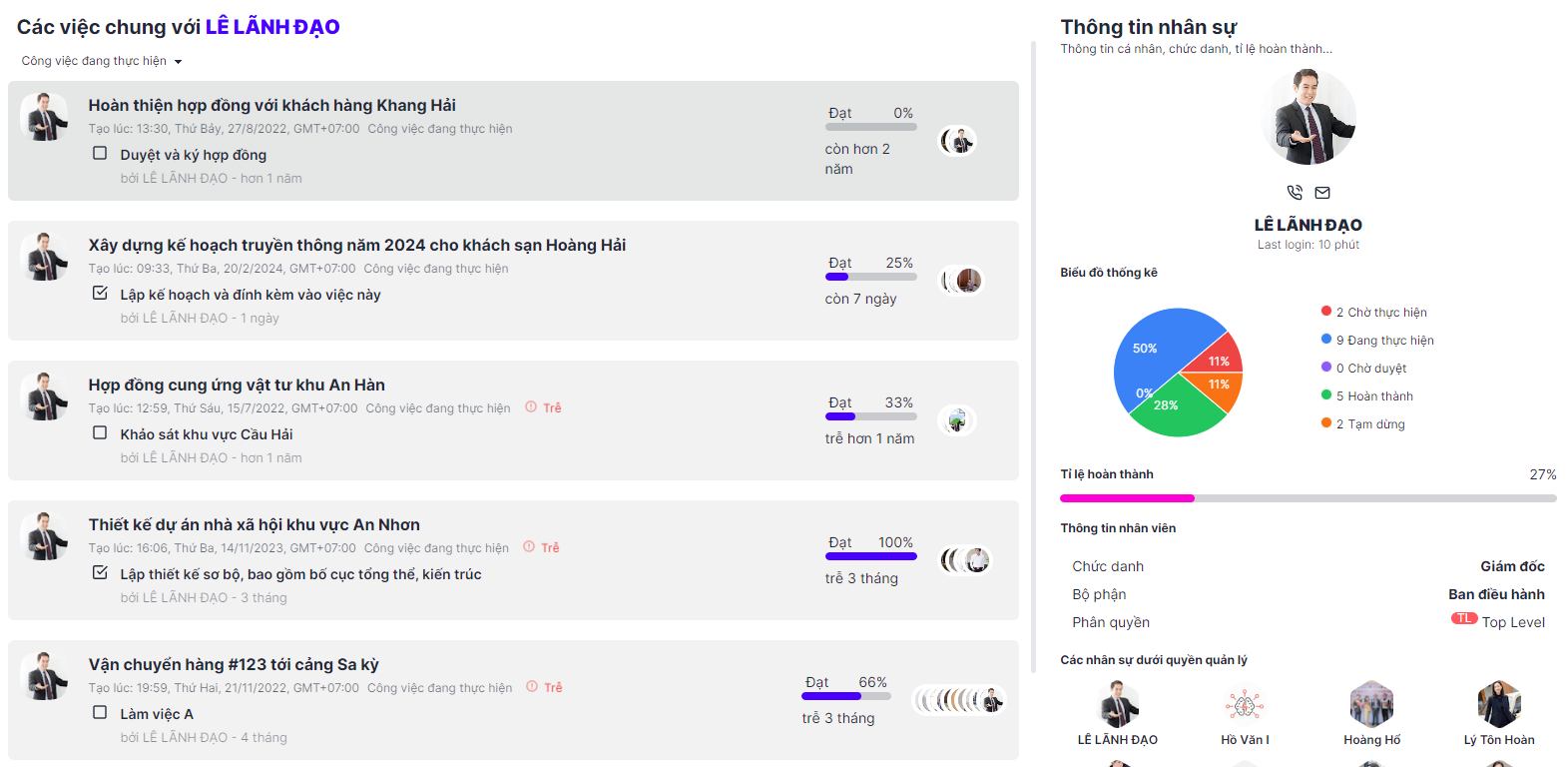Tick the 'Làm việc A' checkbox

(x=100, y=713)
